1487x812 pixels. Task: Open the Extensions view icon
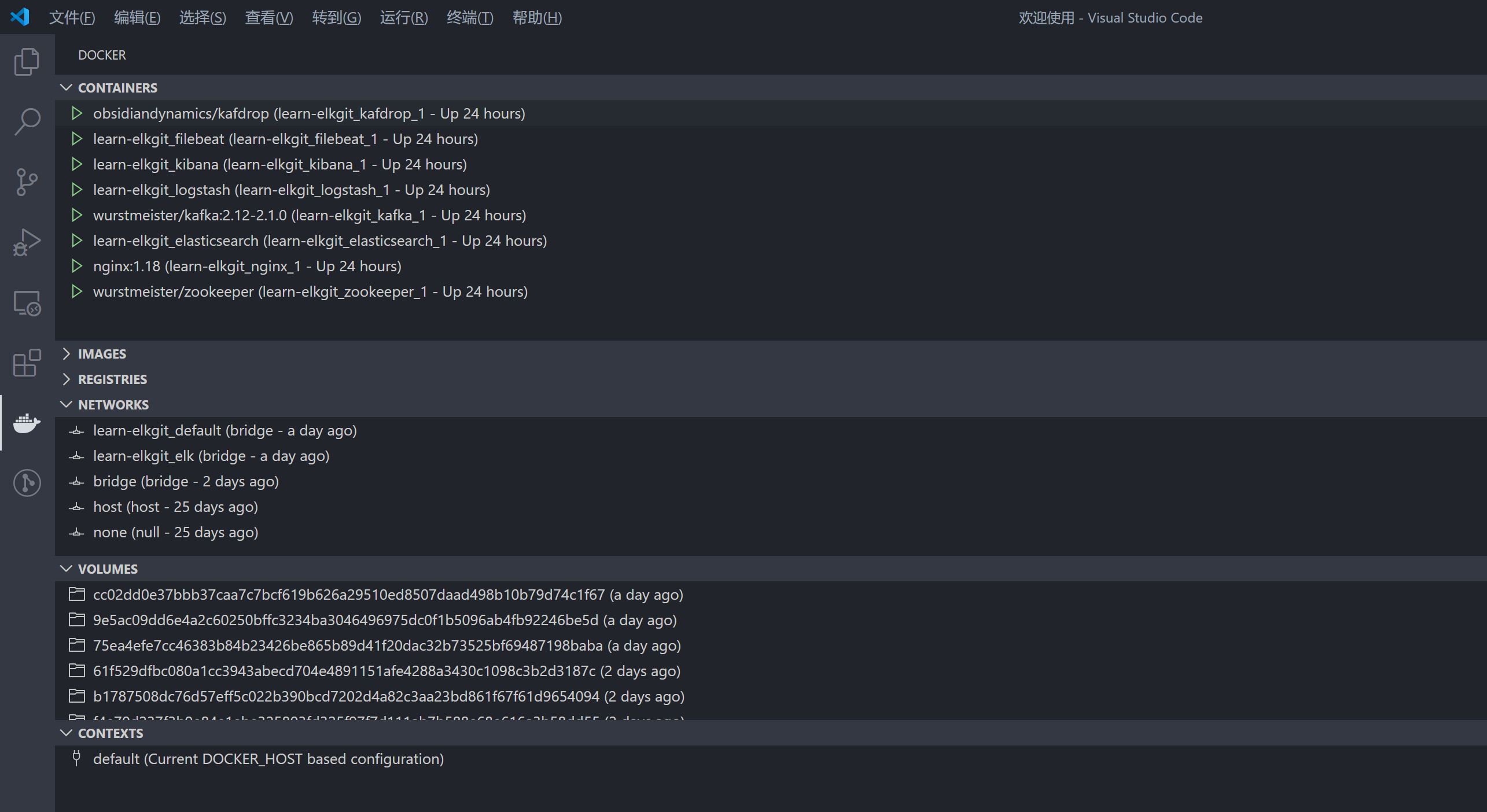coord(27,363)
